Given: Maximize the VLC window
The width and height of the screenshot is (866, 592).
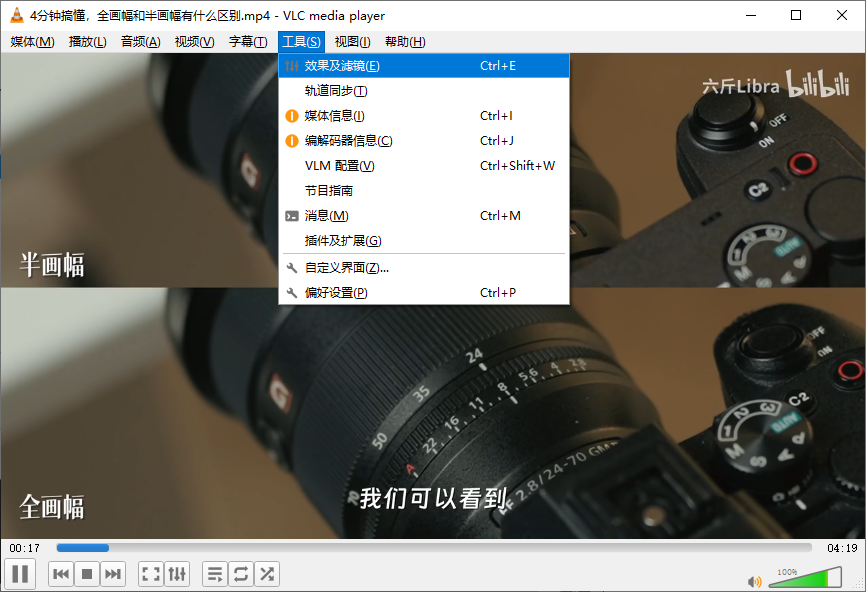Looking at the screenshot, I should (796, 15).
